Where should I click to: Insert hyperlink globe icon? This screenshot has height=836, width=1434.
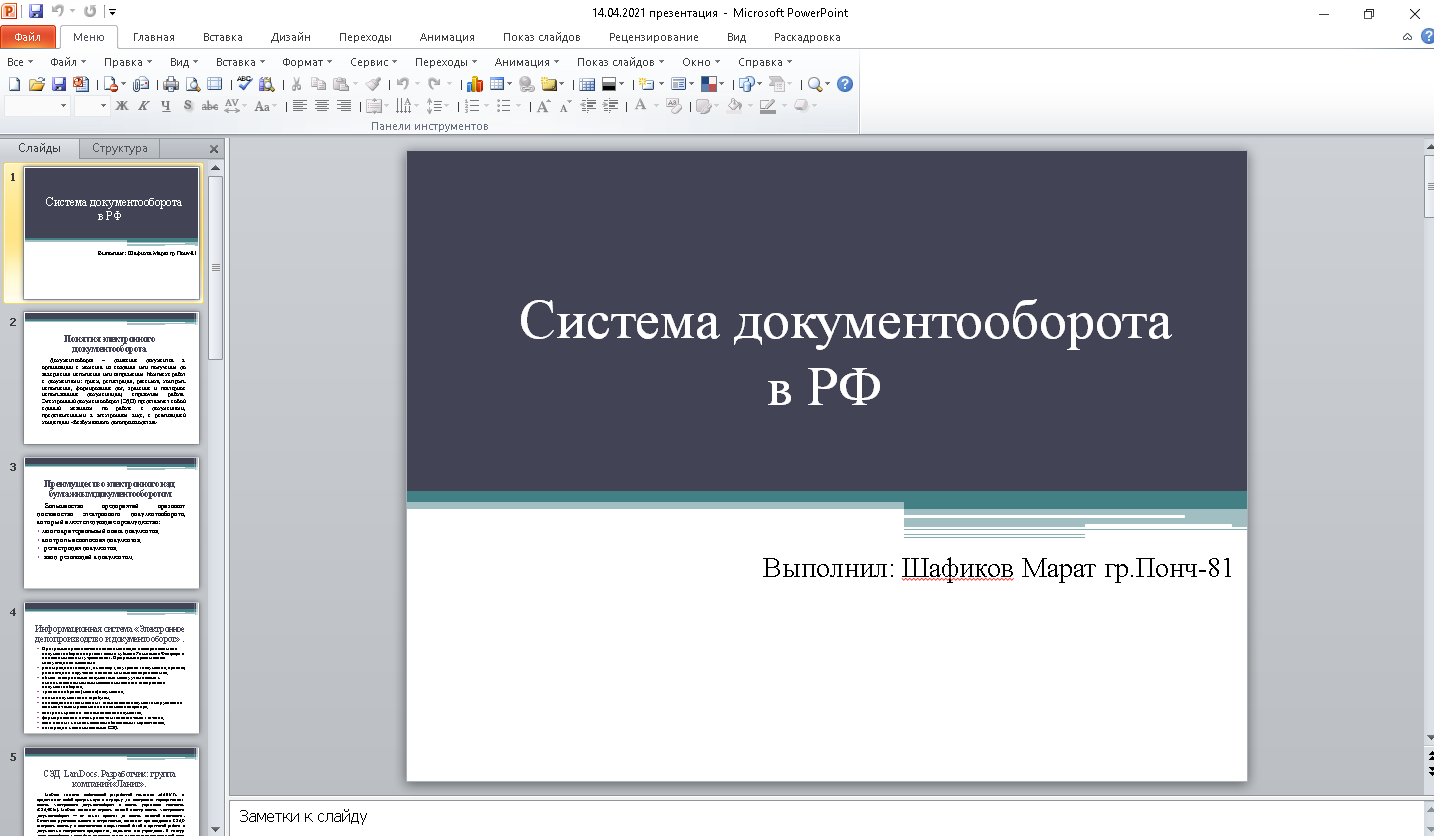click(527, 84)
